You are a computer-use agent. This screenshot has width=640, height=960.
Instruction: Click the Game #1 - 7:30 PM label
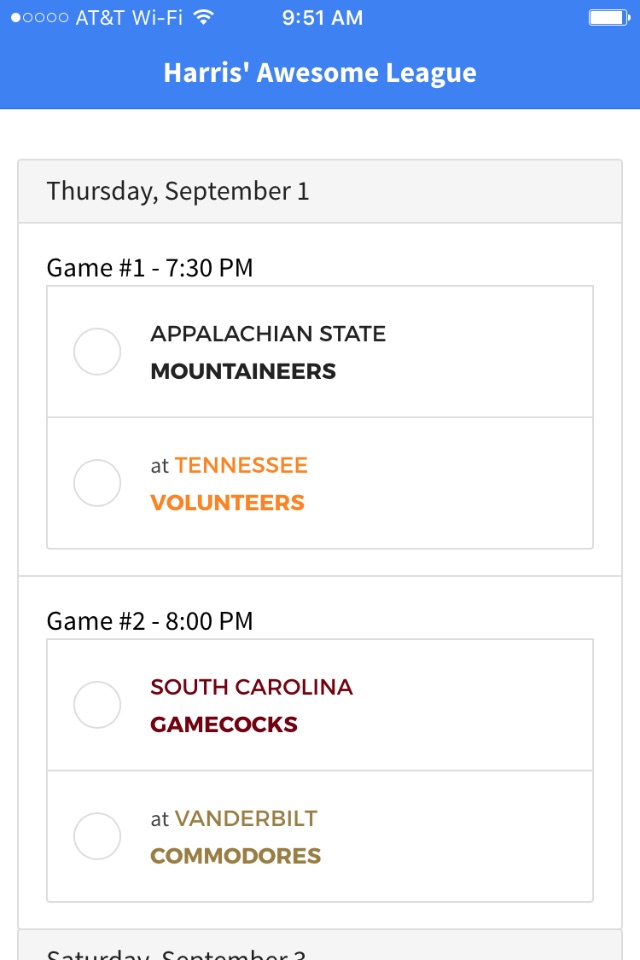150,268
